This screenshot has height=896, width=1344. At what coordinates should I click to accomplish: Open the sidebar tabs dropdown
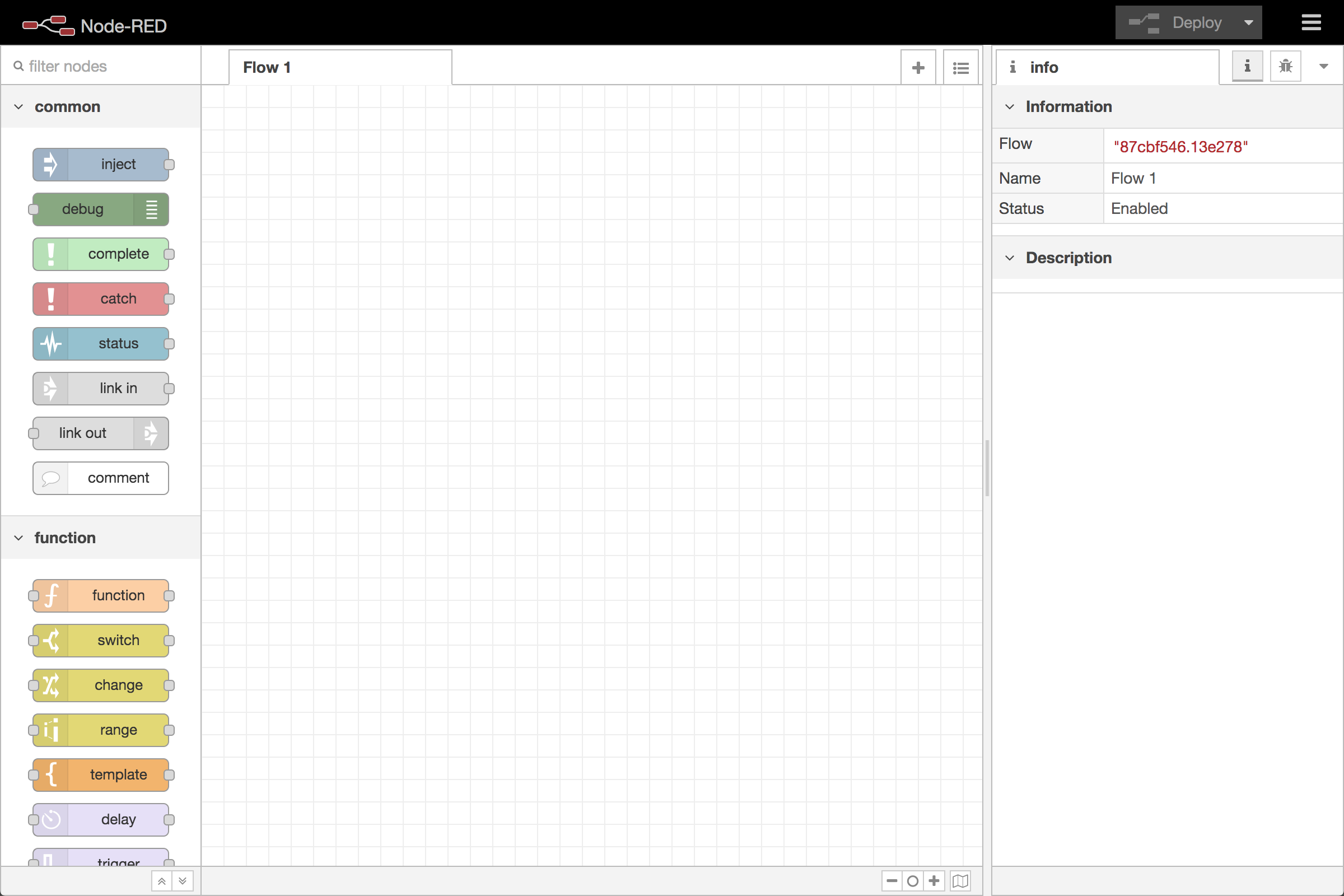pyautogui.click(x=1323, y=66)
